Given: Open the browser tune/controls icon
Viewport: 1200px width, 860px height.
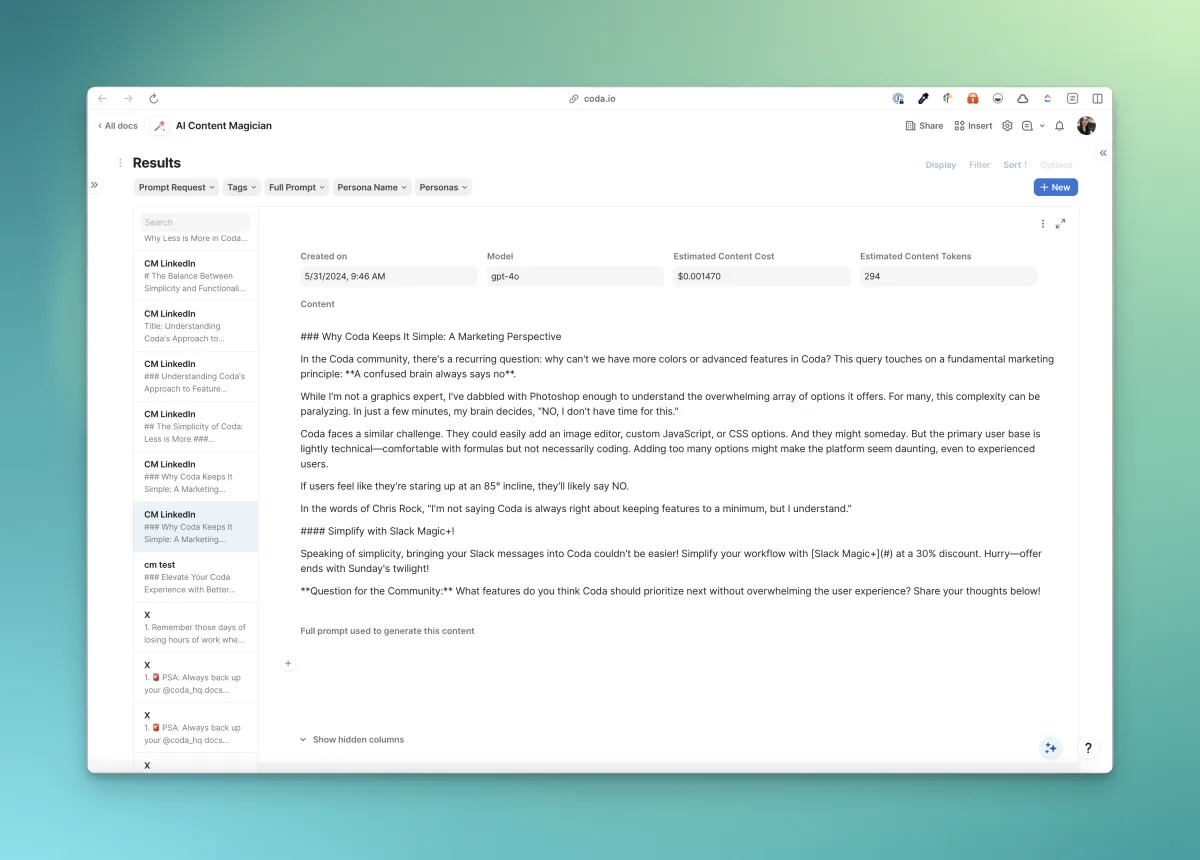Looking at the screenshot, I should 1072,99.
